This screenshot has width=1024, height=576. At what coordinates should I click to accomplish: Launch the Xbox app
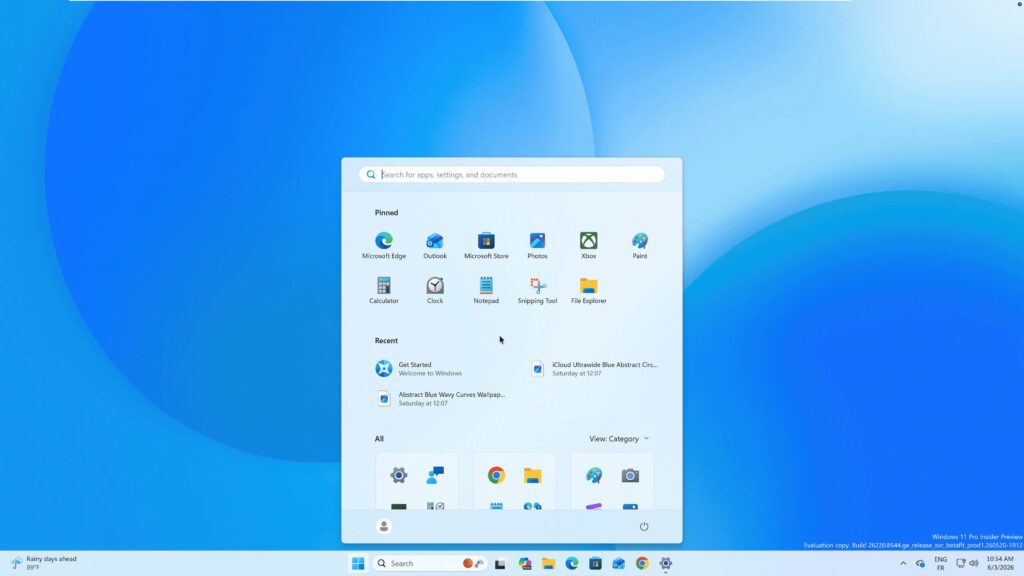(588, 246)
